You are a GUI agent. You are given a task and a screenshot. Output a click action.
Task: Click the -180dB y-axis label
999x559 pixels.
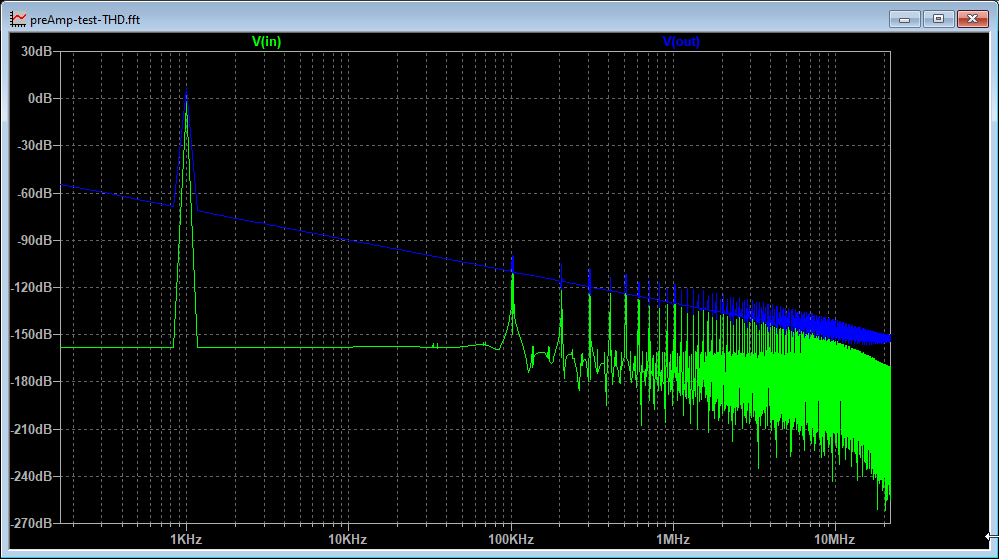coord(31,381)
